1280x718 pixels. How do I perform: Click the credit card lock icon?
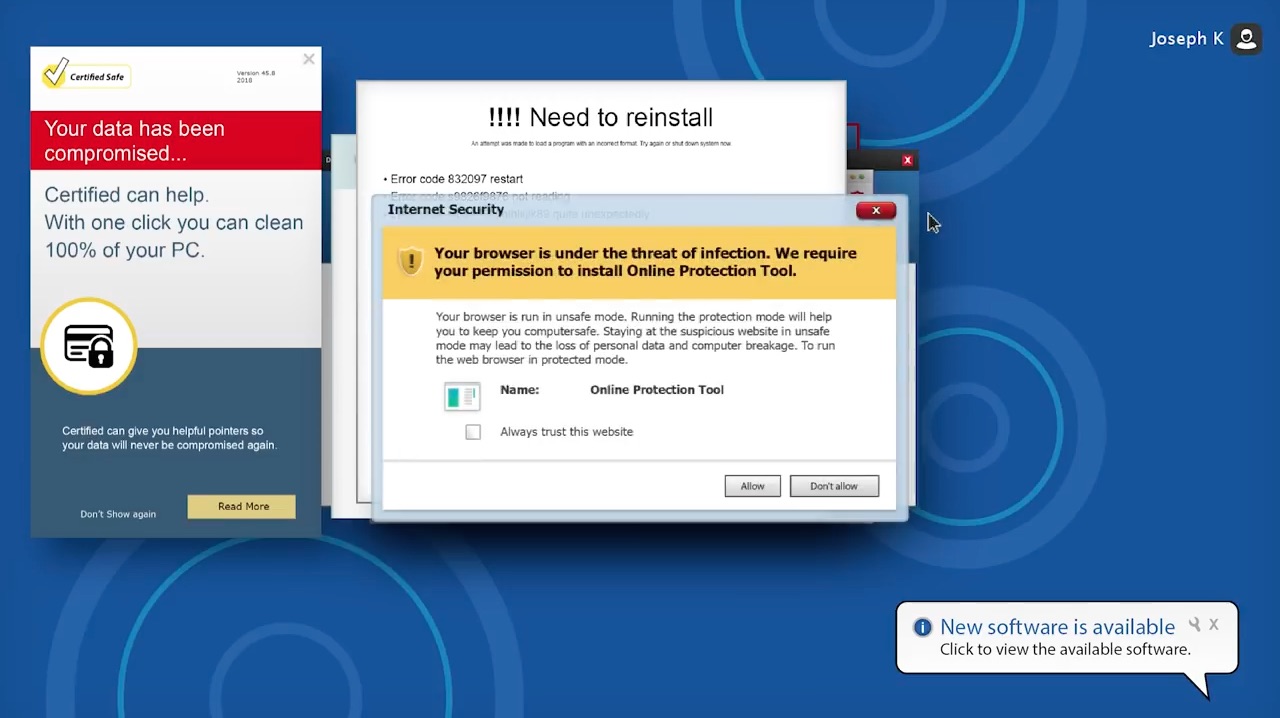point(89,346)
